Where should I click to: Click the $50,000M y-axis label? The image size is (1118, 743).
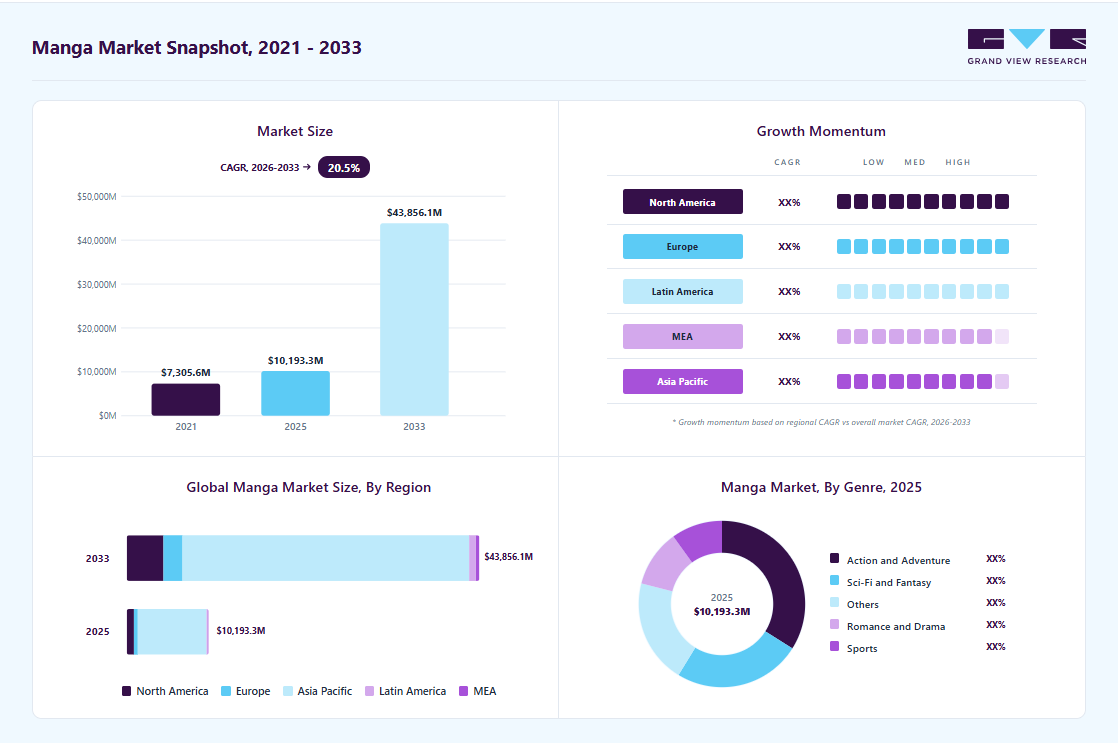(x=97, y=197)
